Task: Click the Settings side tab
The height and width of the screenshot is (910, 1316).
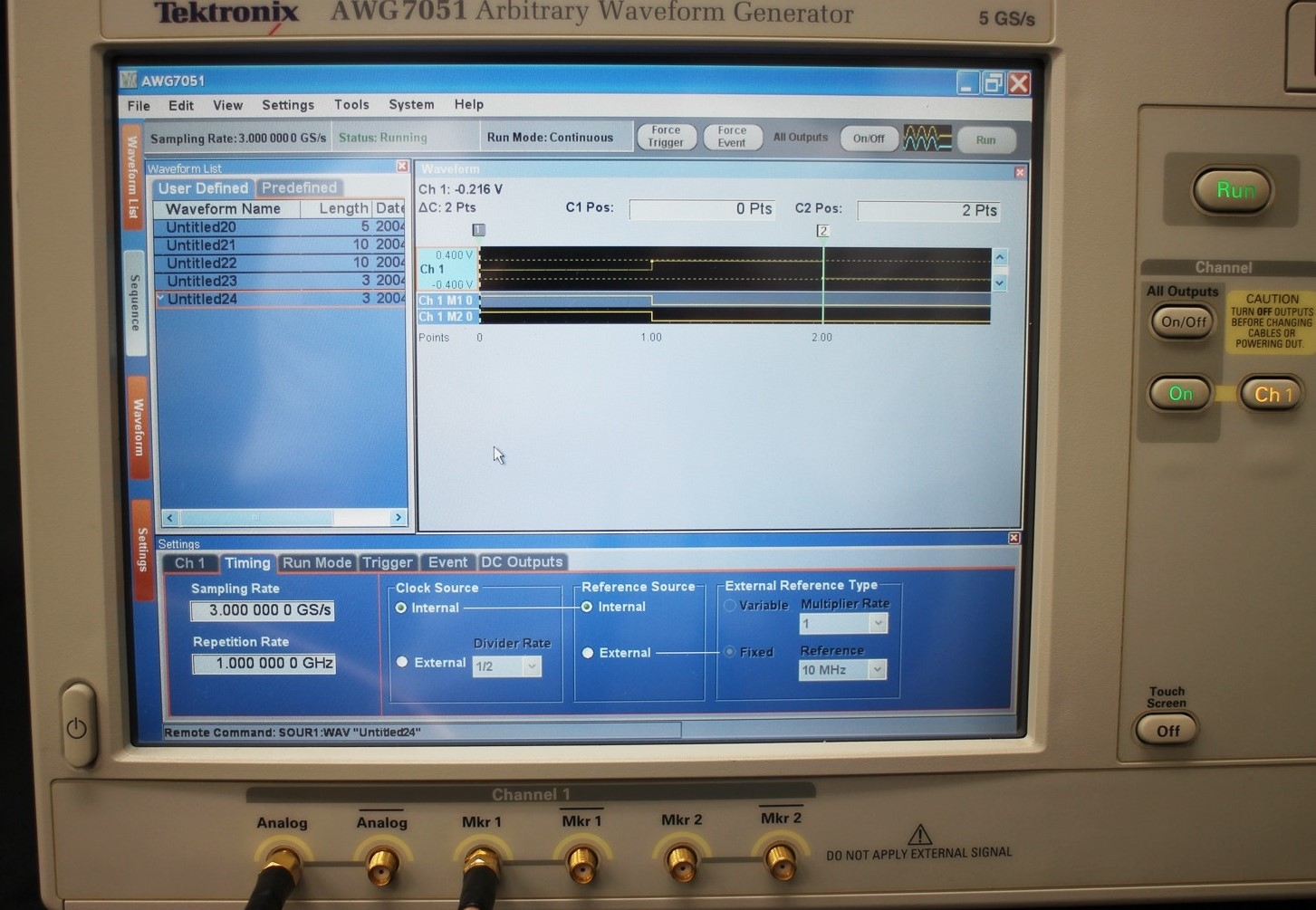Action: (142, 549)
